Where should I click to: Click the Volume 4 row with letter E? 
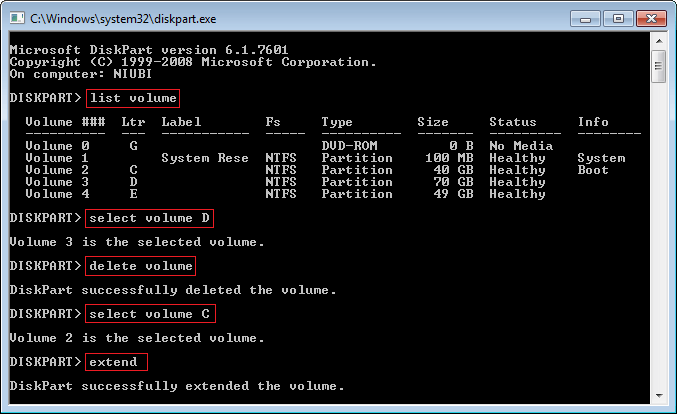pyautogui.click(x=300, y=194)
